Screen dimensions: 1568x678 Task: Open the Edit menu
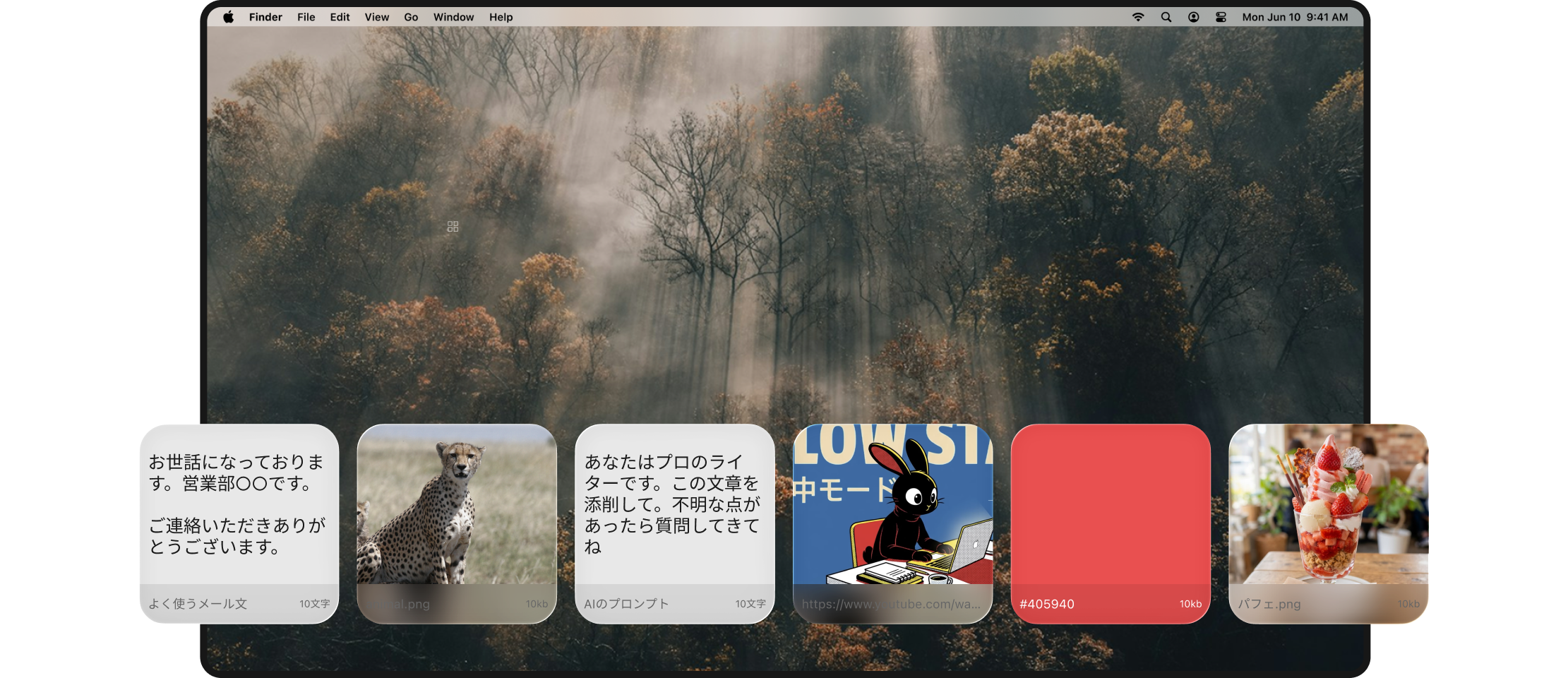coord(340,17)
